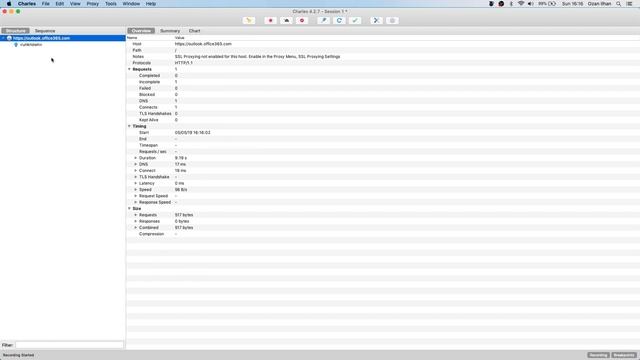This screenshot has width=640, height=360.
Task: Compose a request with the pen icon
Action: tap(323, 20)
